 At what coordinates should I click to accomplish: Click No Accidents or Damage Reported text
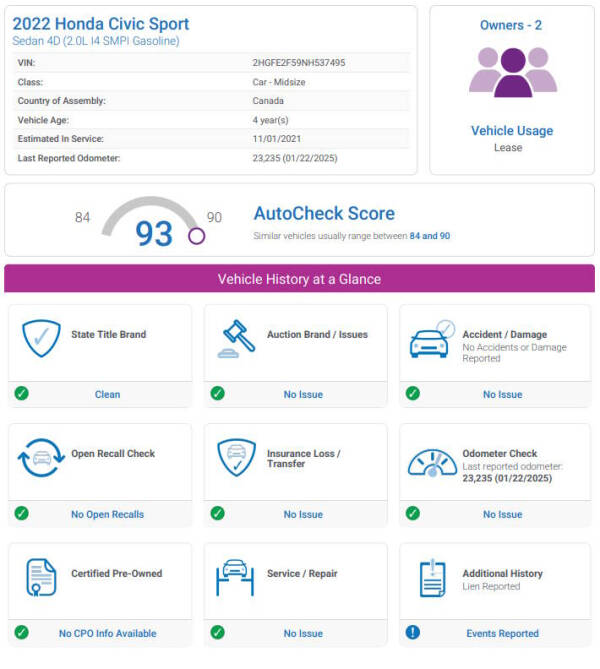pyautogui.click(x=514, y=353)
